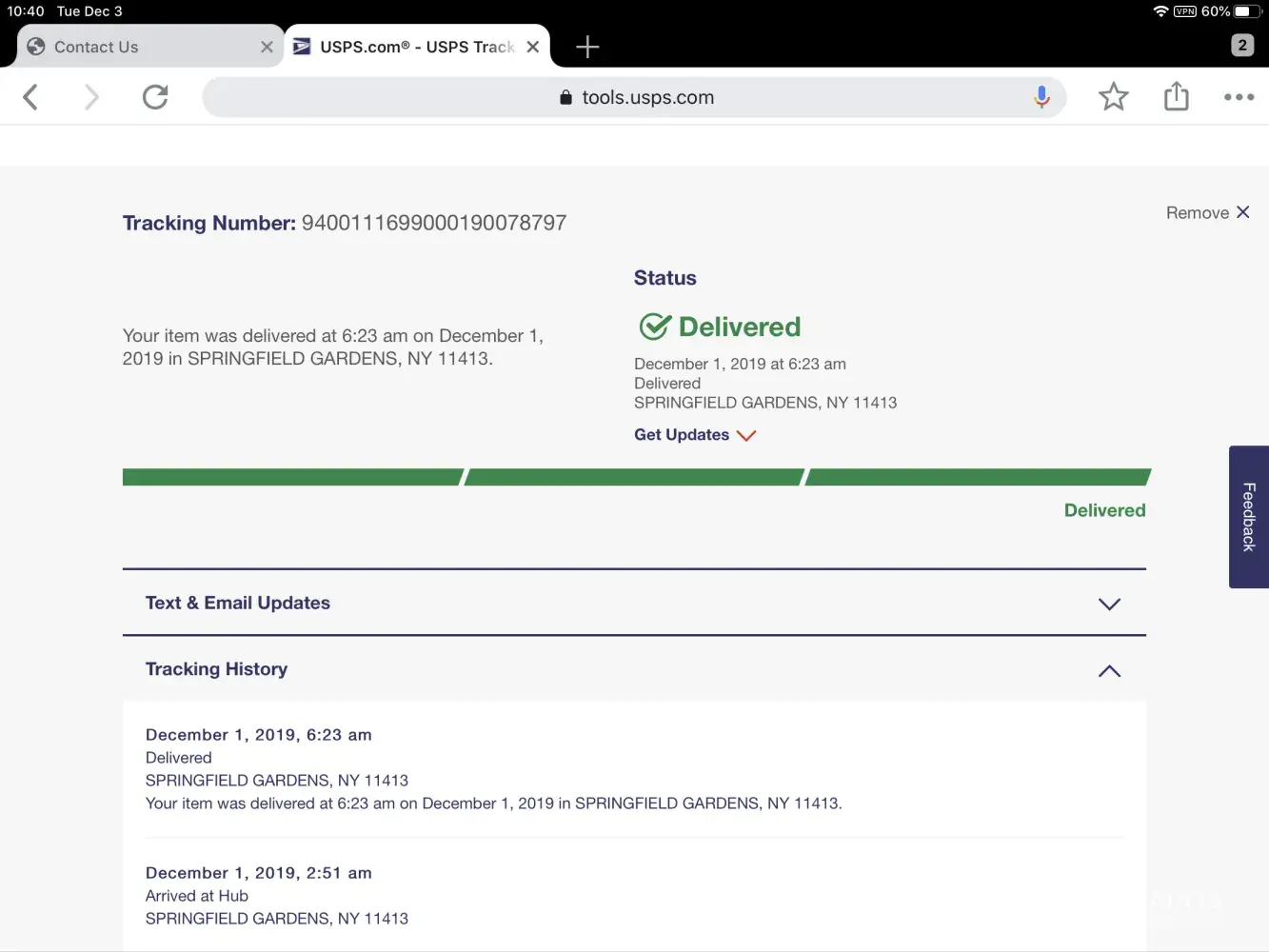Close the Contact Us tab
1269x952 pixels.
[267, 47]
